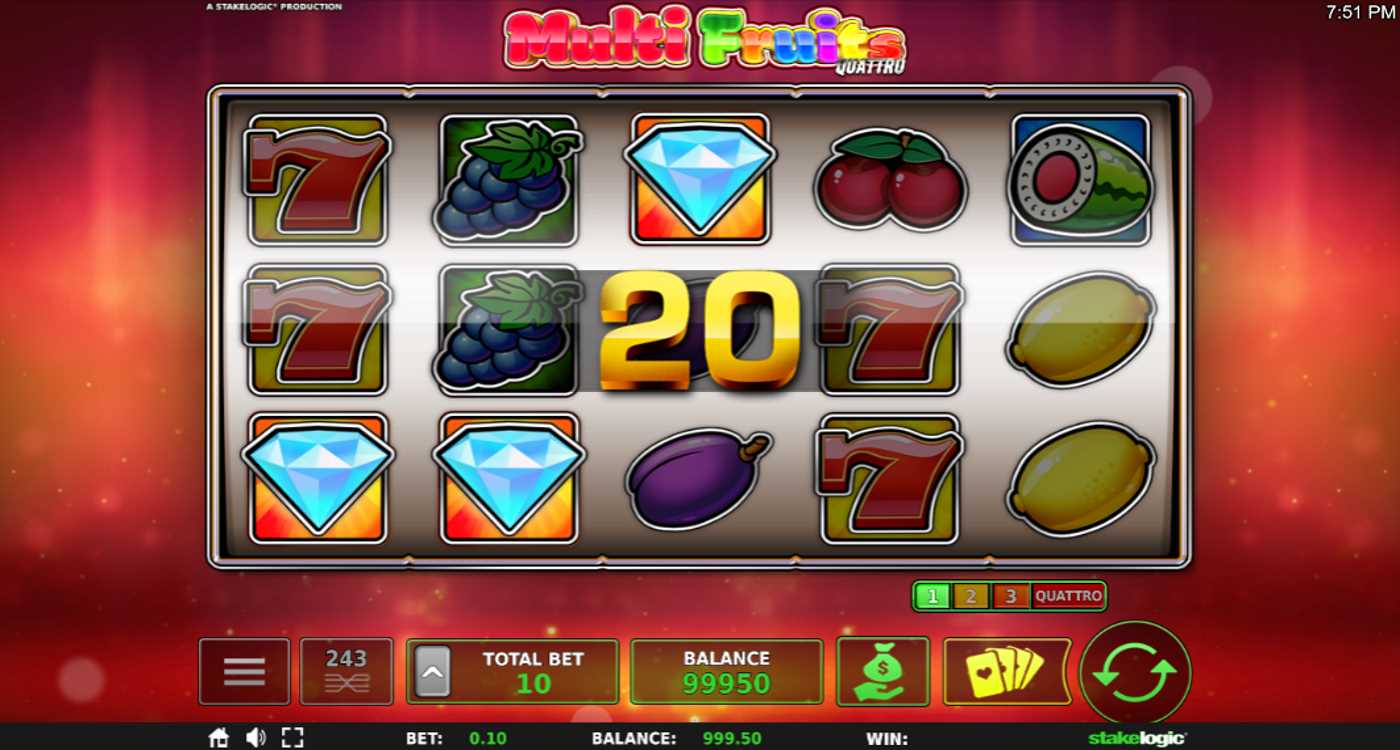The height and width of the screenshot is (750, 1400).
Task: Click the BALANCE display
Action: click(x=726, y=671)
